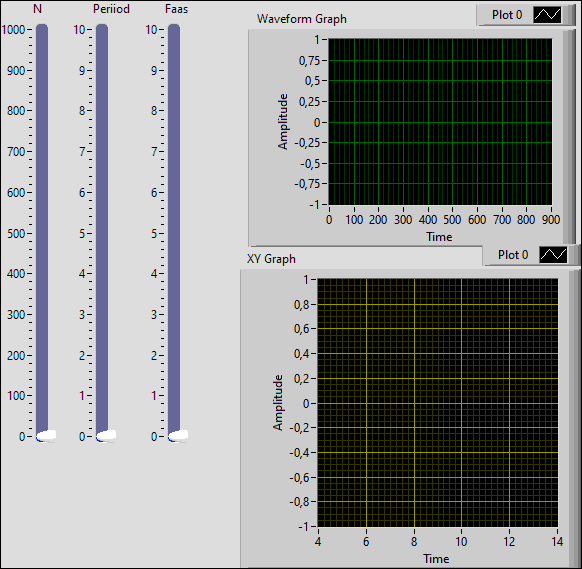Click the 14 maximum on XY Graph x-axis
The image size is (582, 569).
tap(557, 542)
